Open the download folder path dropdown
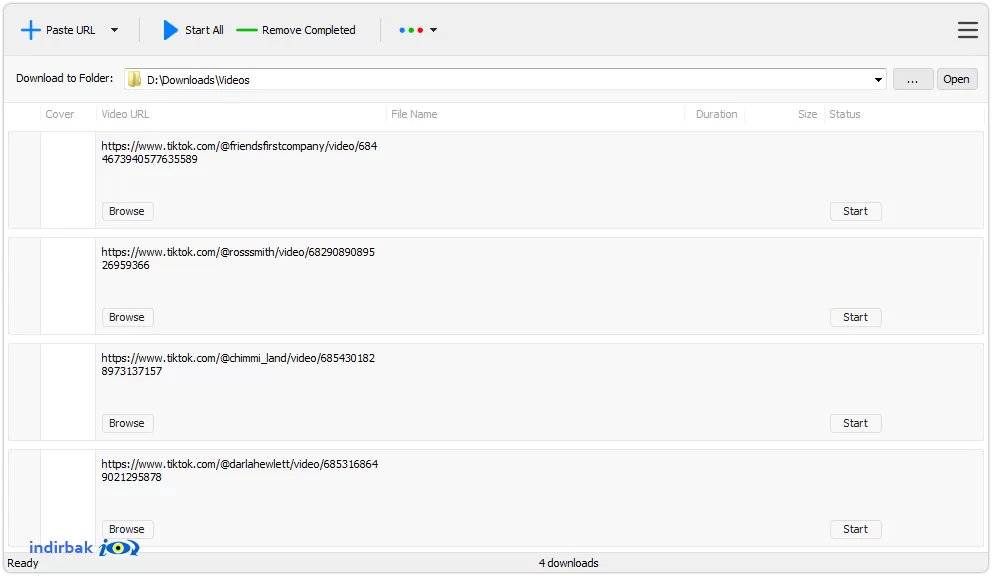This screenshot has width=992, height=576. pos(878,80)
